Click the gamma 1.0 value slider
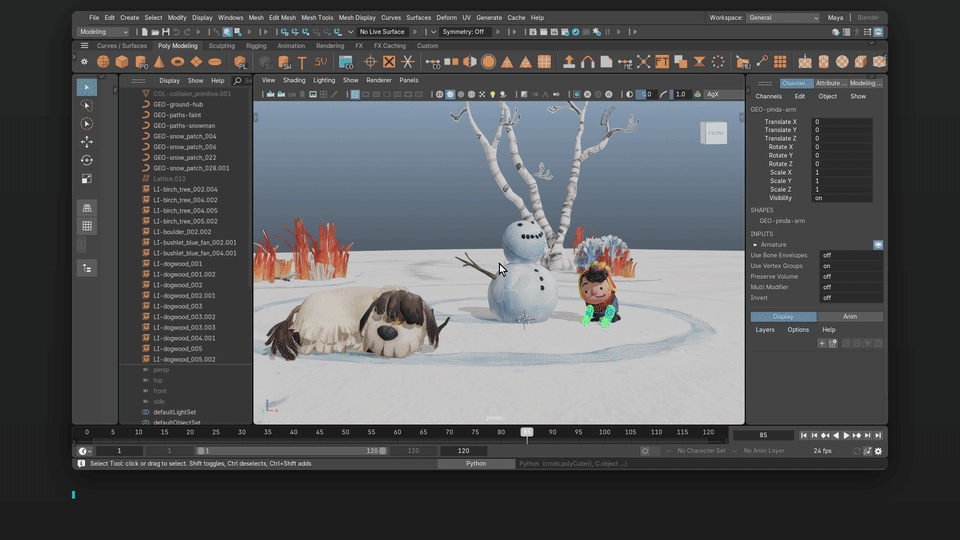 coord(680,94)
